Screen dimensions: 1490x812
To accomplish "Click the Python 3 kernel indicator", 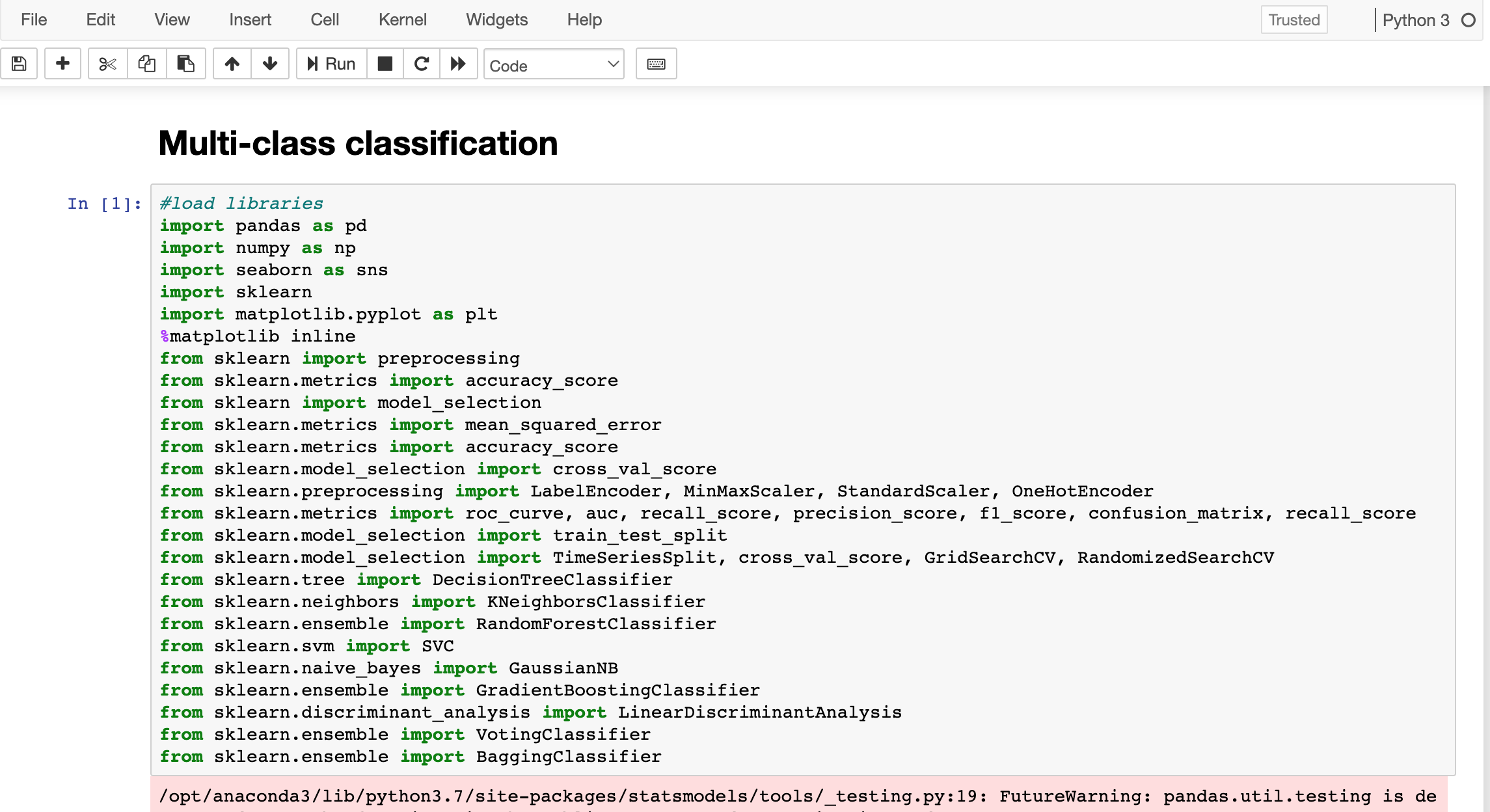I will coord(1416,20).
